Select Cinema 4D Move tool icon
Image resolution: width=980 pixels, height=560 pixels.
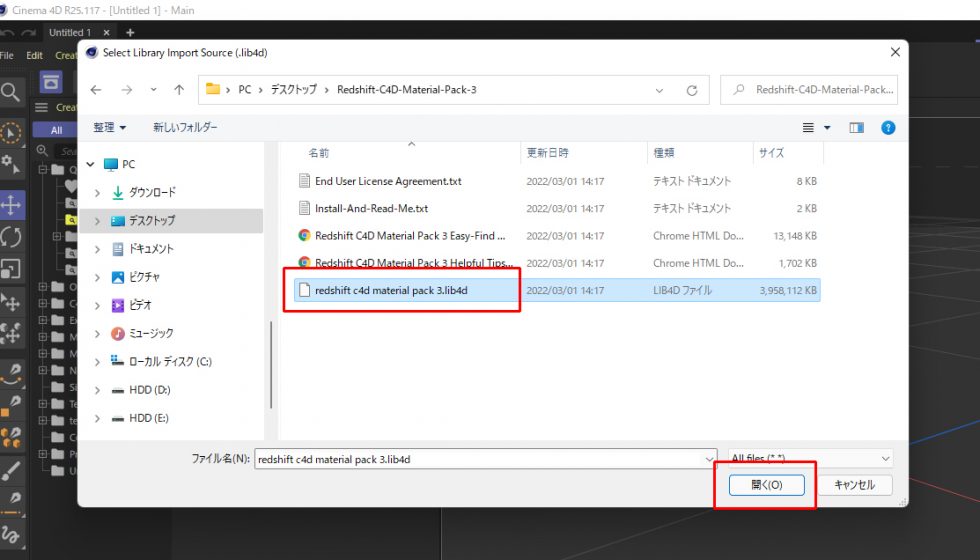click(11, 205)
